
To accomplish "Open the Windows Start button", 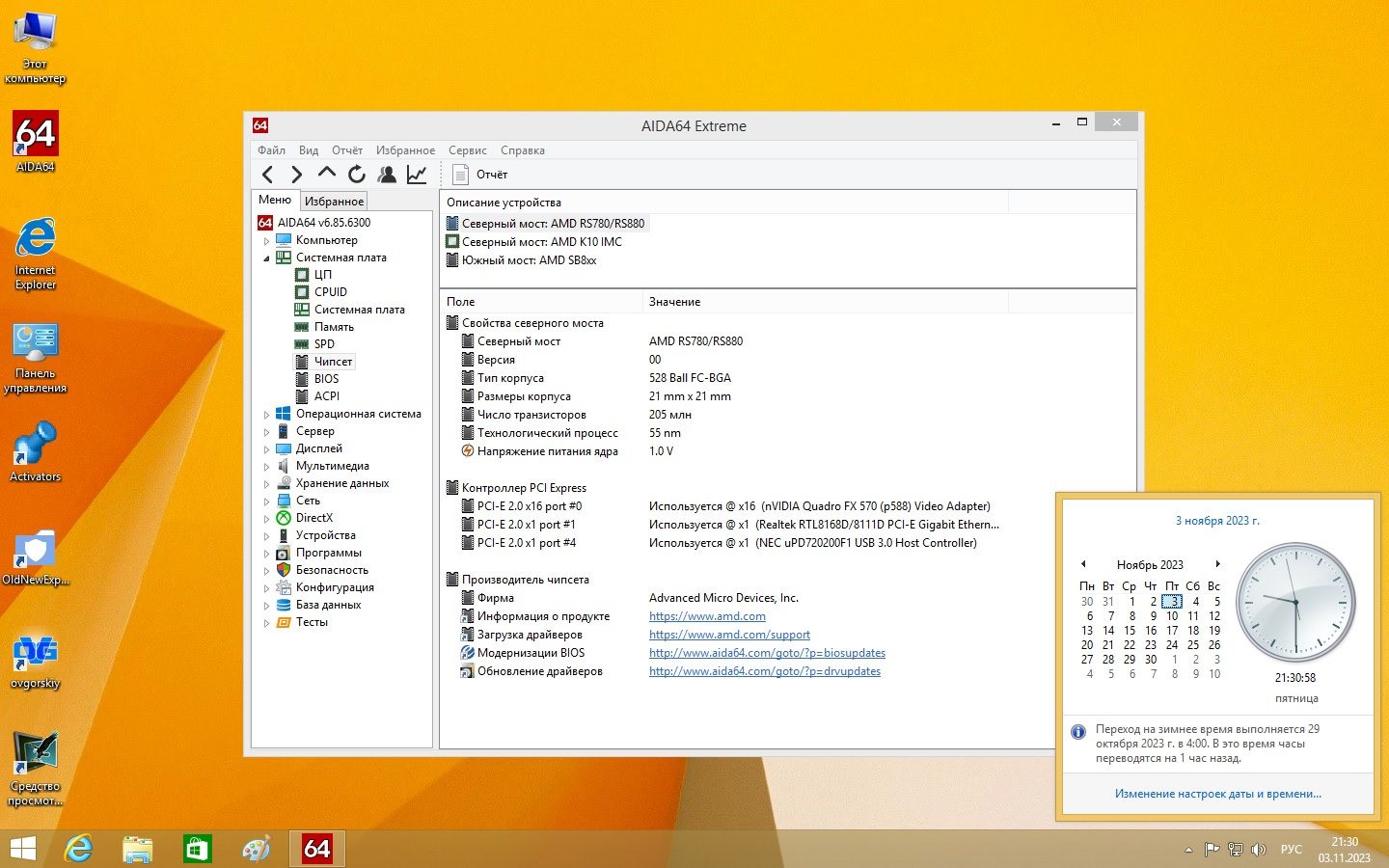I will coord(22,849).
